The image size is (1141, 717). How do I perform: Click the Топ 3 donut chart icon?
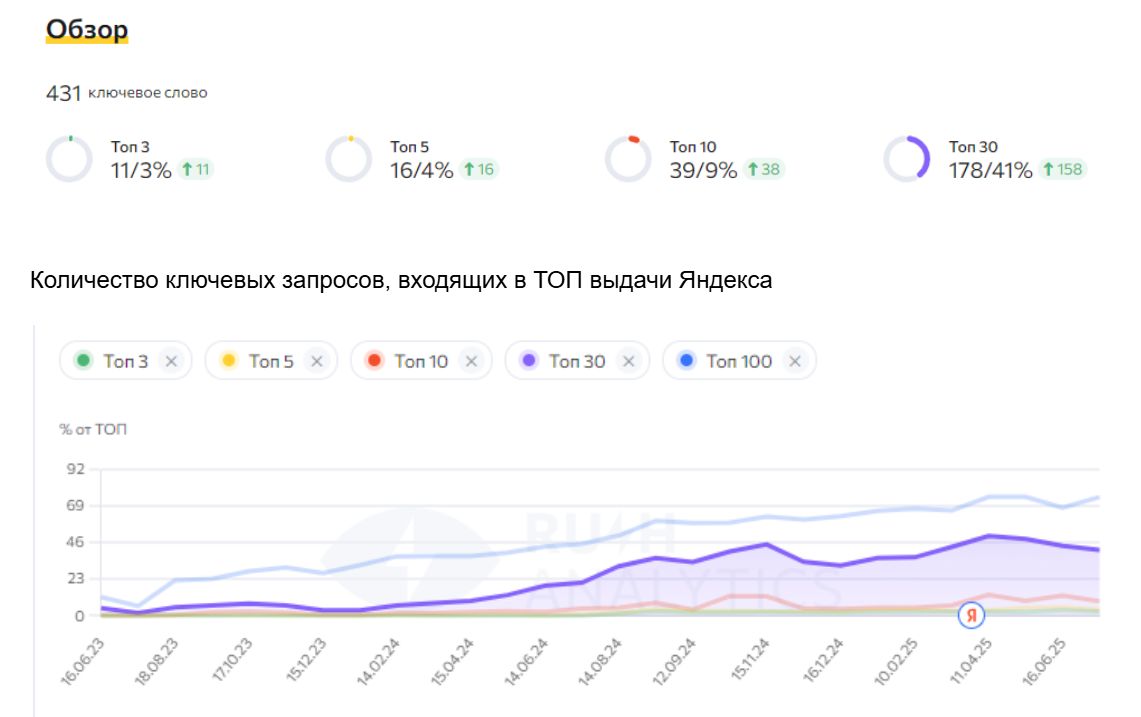pos(69,159)
